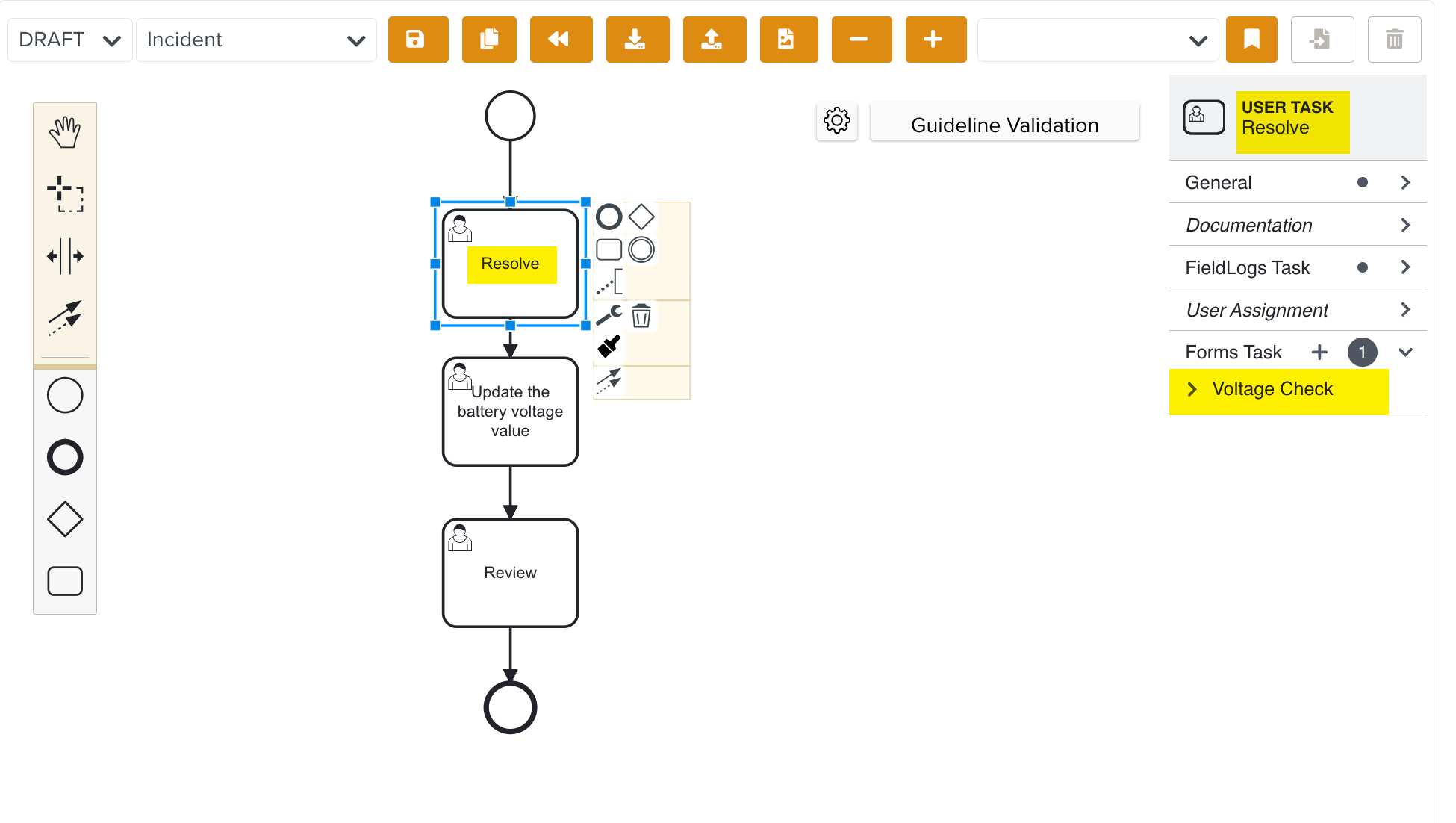1456x823 pixels.
Task: Click the wrench change-type icon
Action: (x=609, y=315)
